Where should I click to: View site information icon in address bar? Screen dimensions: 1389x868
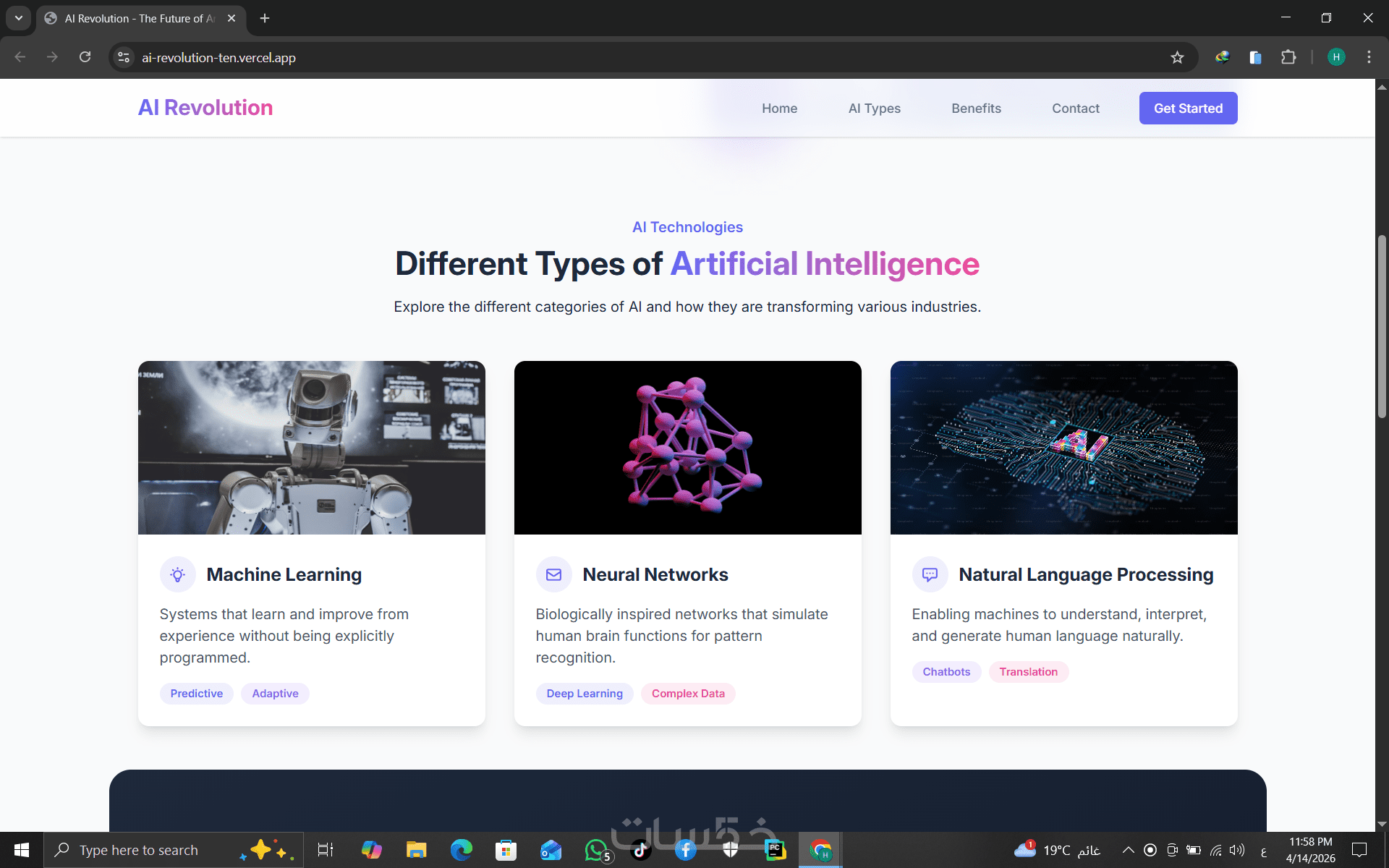coord(124,58)
